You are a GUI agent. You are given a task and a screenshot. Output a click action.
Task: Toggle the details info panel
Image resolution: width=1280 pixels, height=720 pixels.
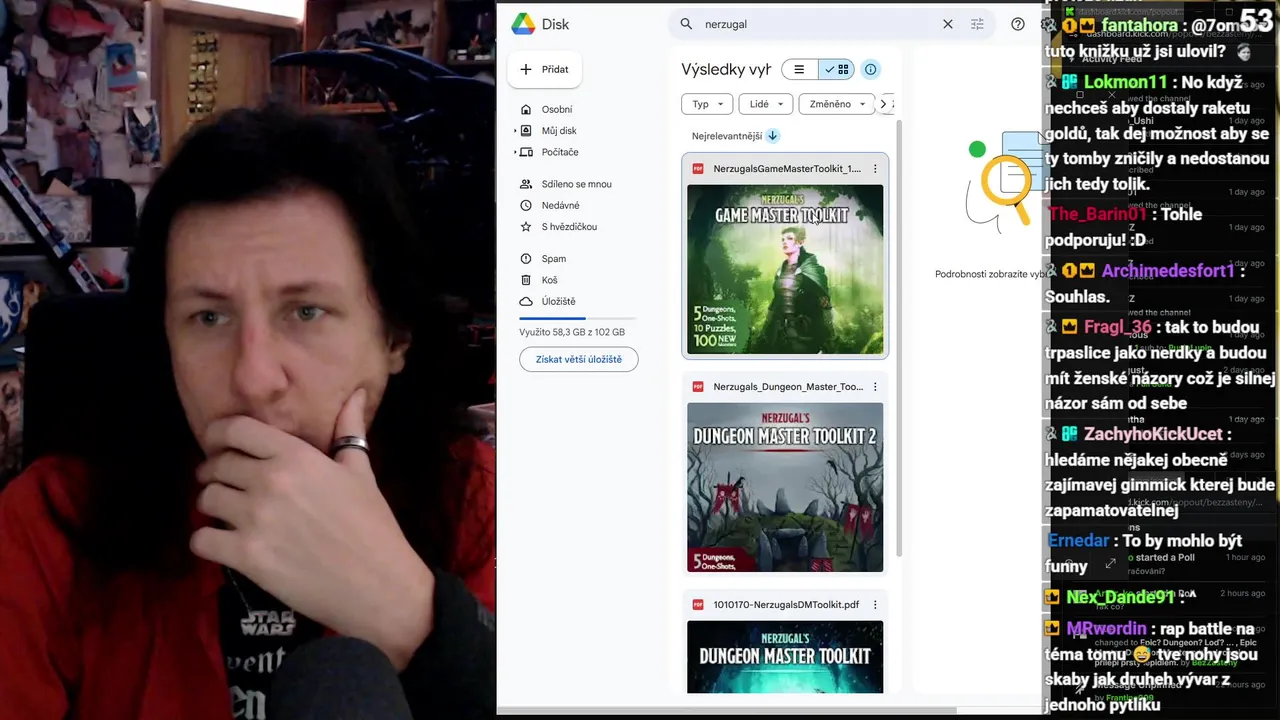(871, 69)
